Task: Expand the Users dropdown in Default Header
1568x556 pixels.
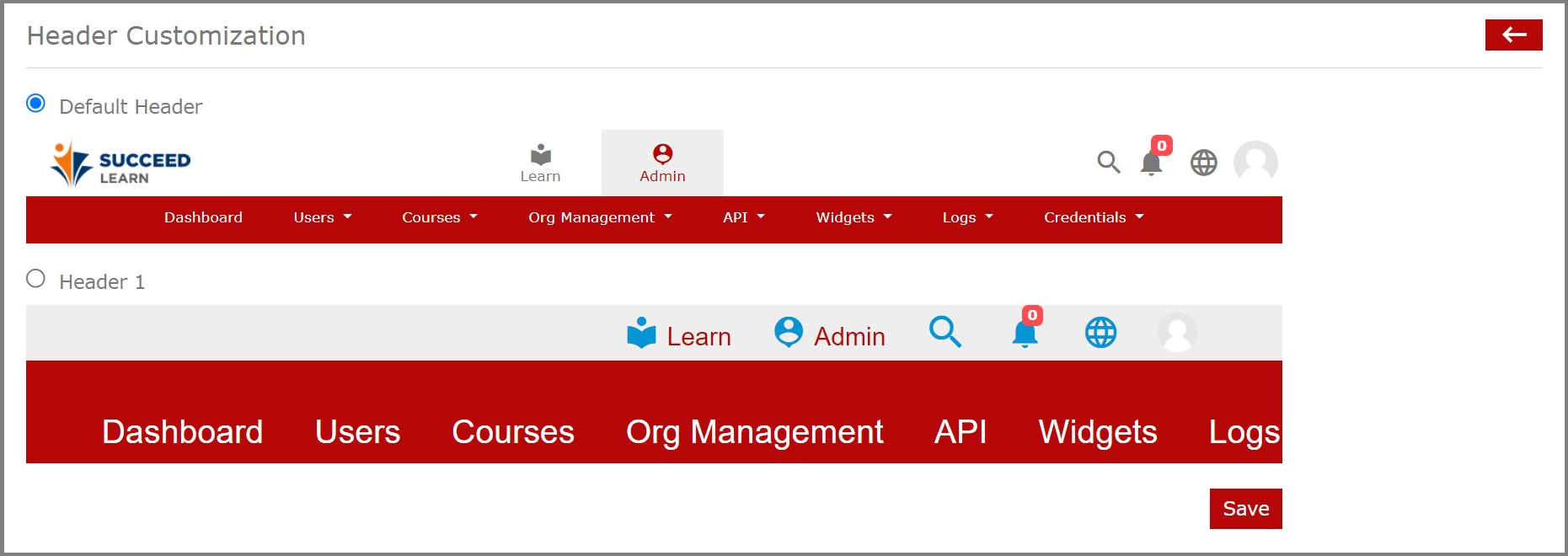Action: [x=323, y=217]
